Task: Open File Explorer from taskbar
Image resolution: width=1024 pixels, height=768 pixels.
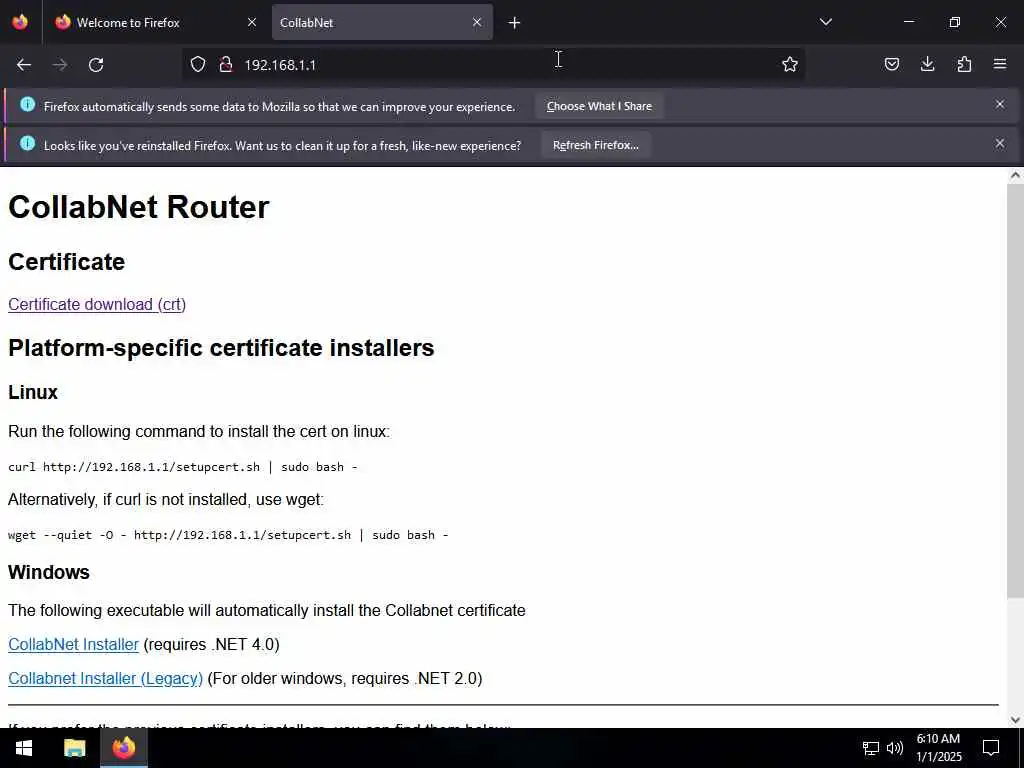Action: pyautogui.click(x=74, y=748)
